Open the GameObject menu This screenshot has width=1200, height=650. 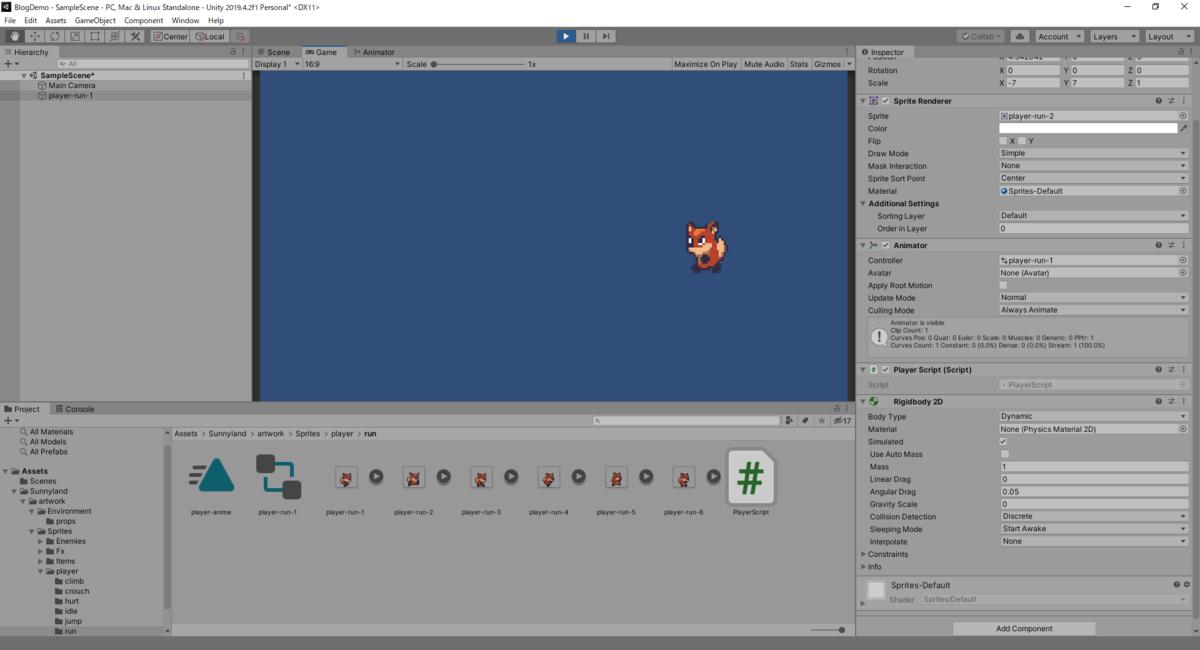click(95, 20)
